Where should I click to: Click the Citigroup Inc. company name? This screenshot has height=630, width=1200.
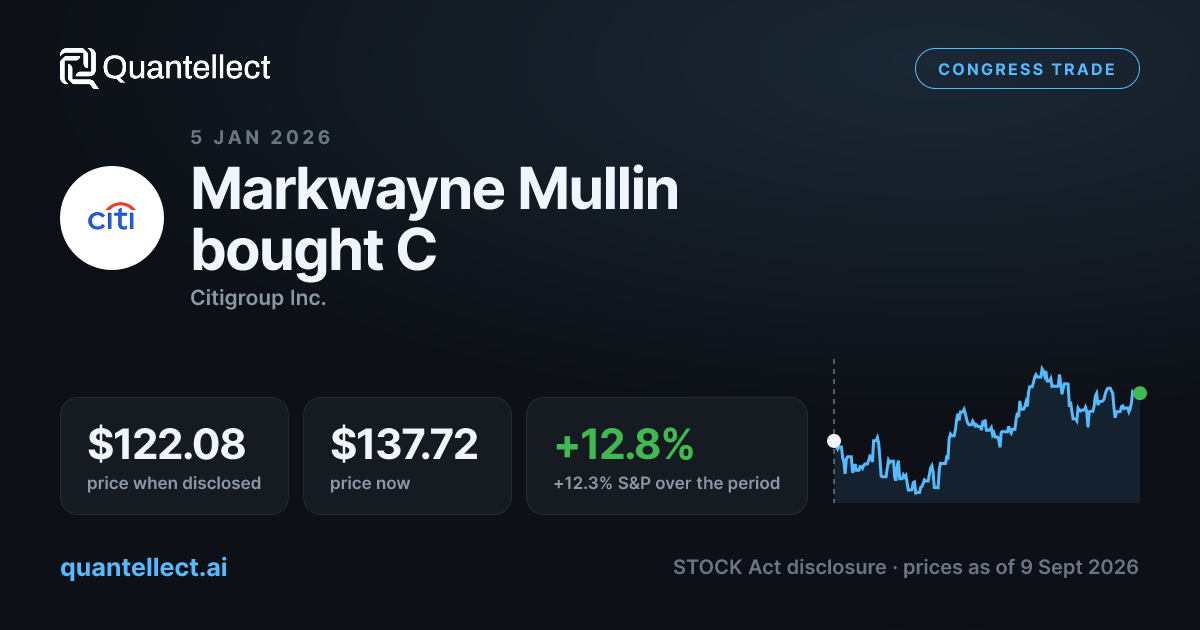point(258,298)
